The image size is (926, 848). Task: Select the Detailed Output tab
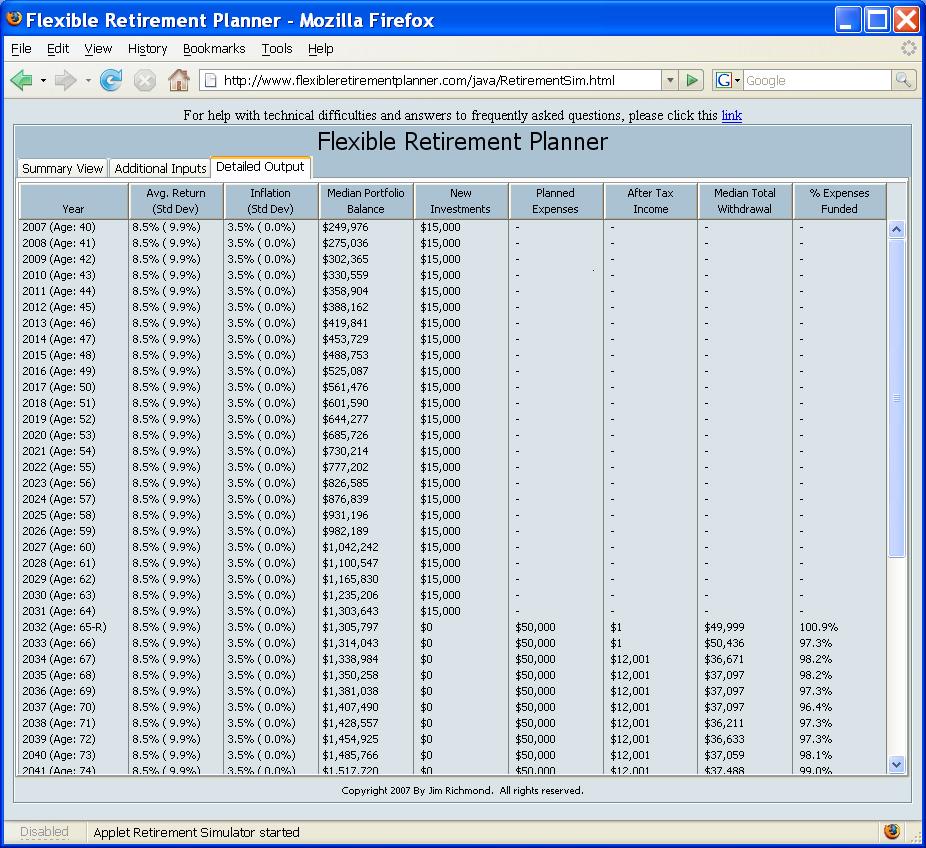point(260,167)
